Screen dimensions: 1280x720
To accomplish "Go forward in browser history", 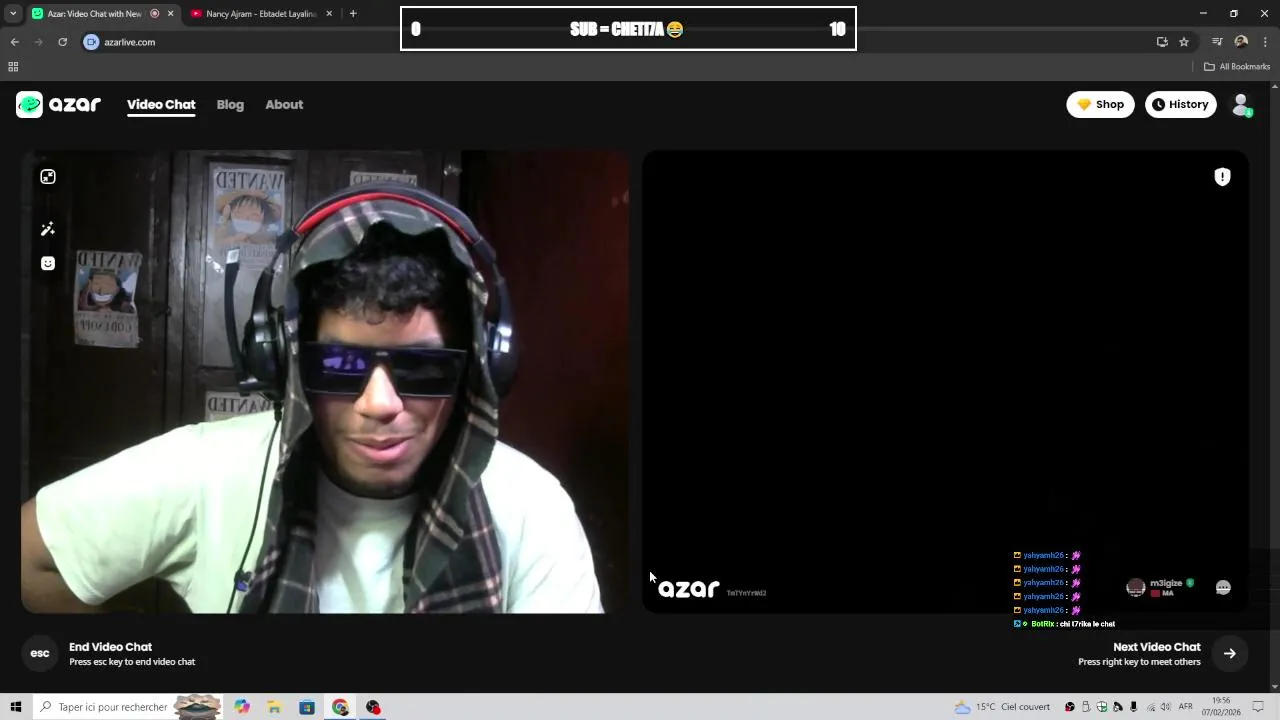I will 38,42.
